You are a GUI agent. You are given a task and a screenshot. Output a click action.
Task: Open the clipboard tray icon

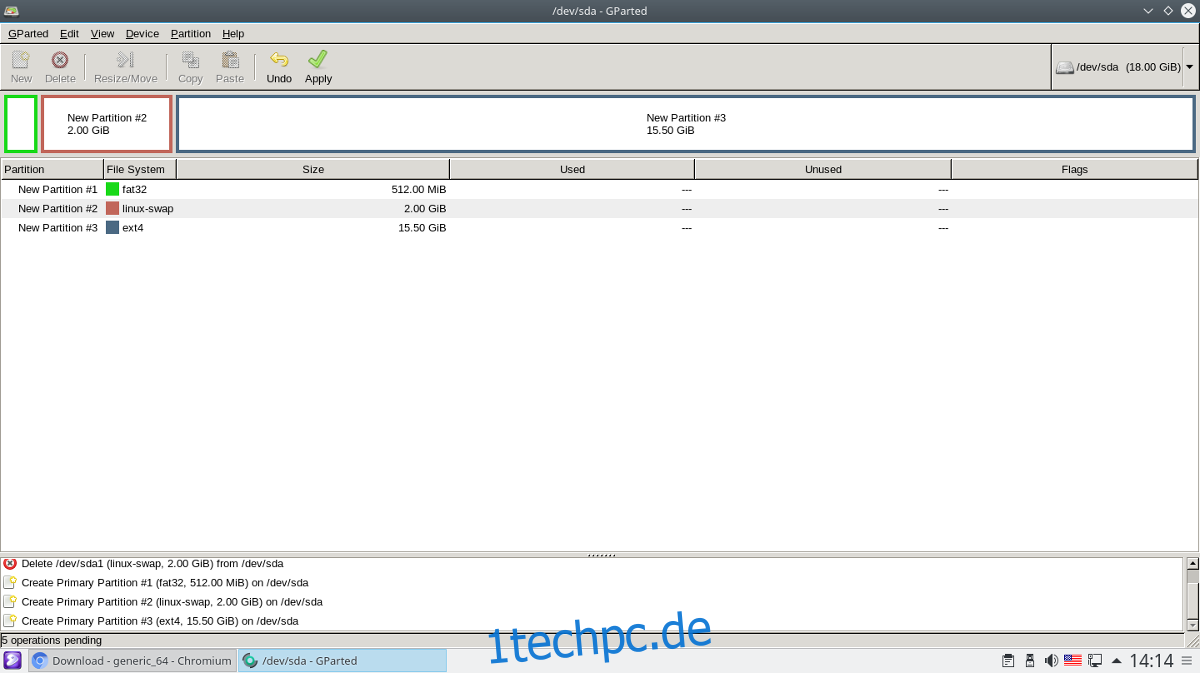click(1008, 660)
